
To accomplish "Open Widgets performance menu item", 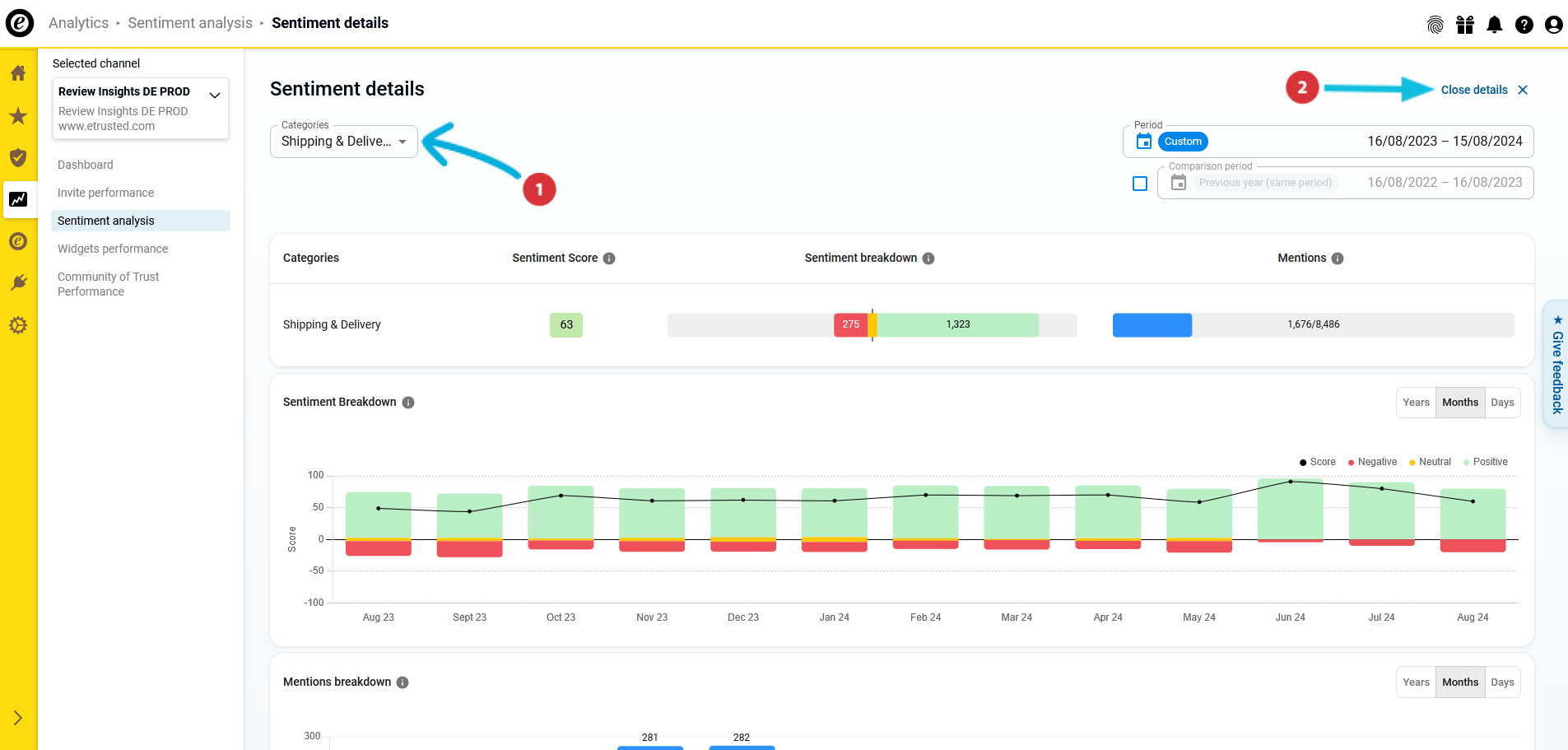I will point(113,249).
